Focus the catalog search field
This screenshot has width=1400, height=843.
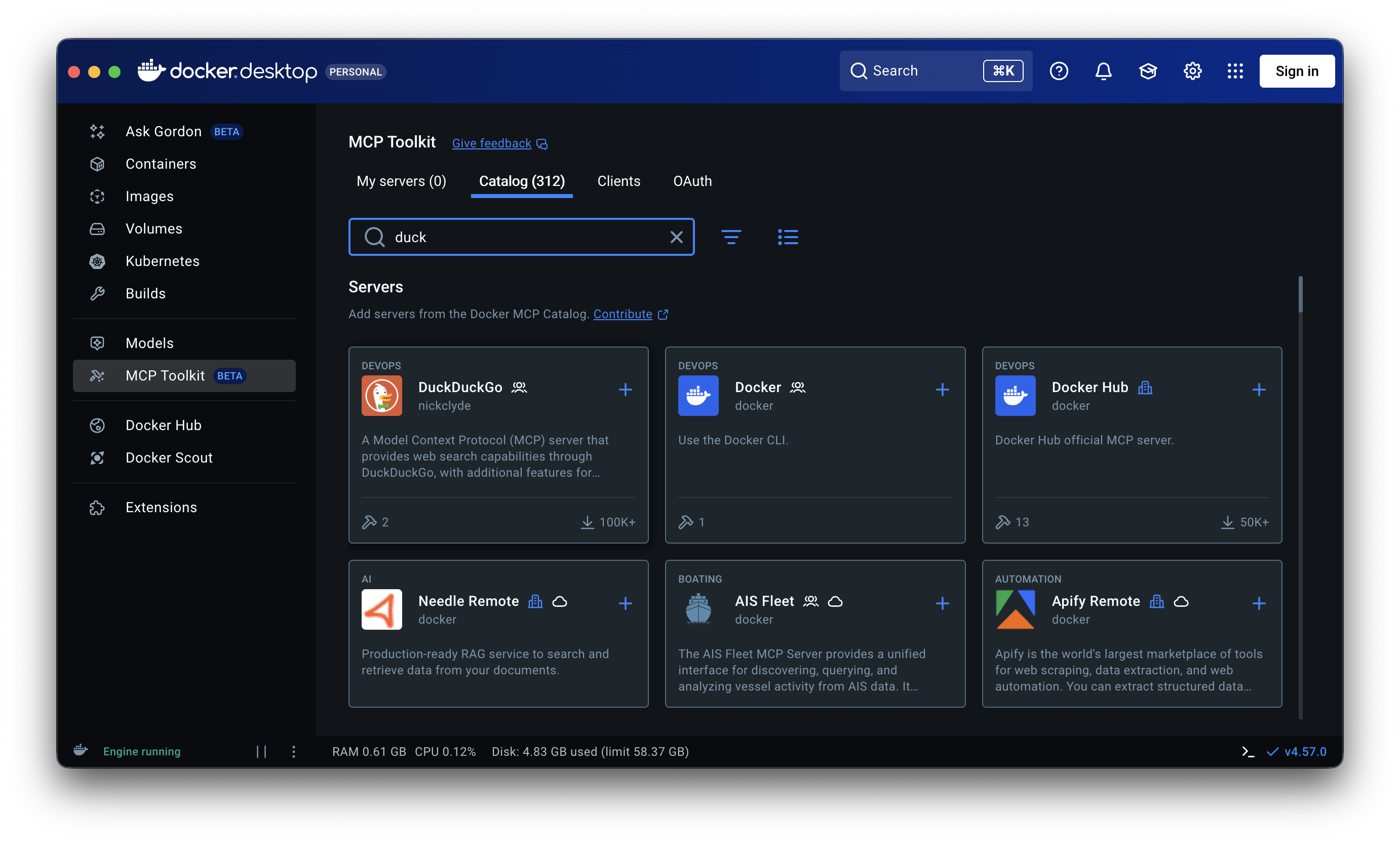(523, 237)
